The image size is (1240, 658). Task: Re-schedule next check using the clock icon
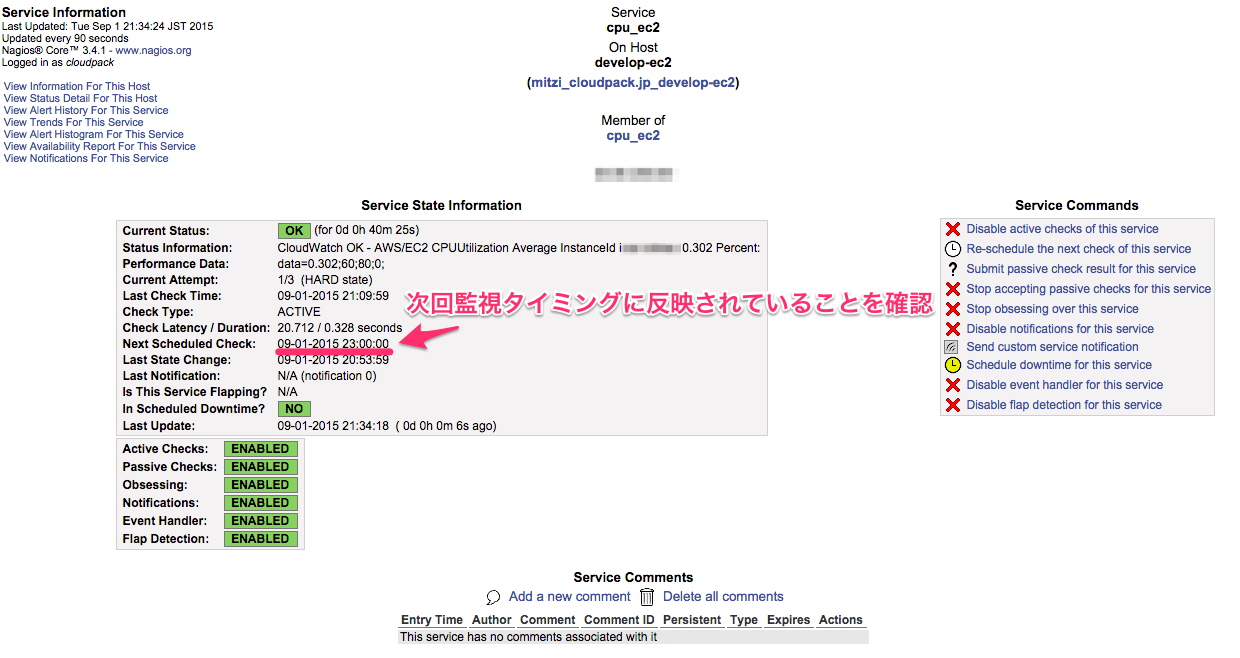click(x=952, y=248)
